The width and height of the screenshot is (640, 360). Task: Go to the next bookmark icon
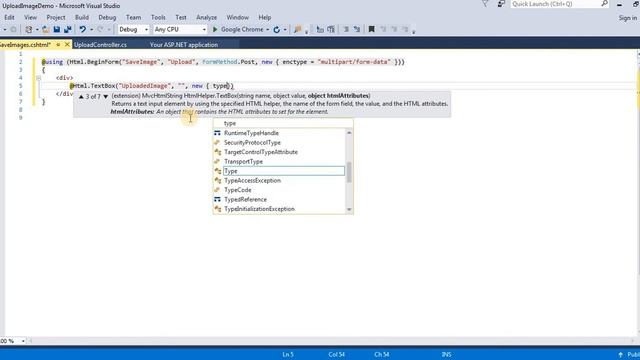(x=394, y=29)
